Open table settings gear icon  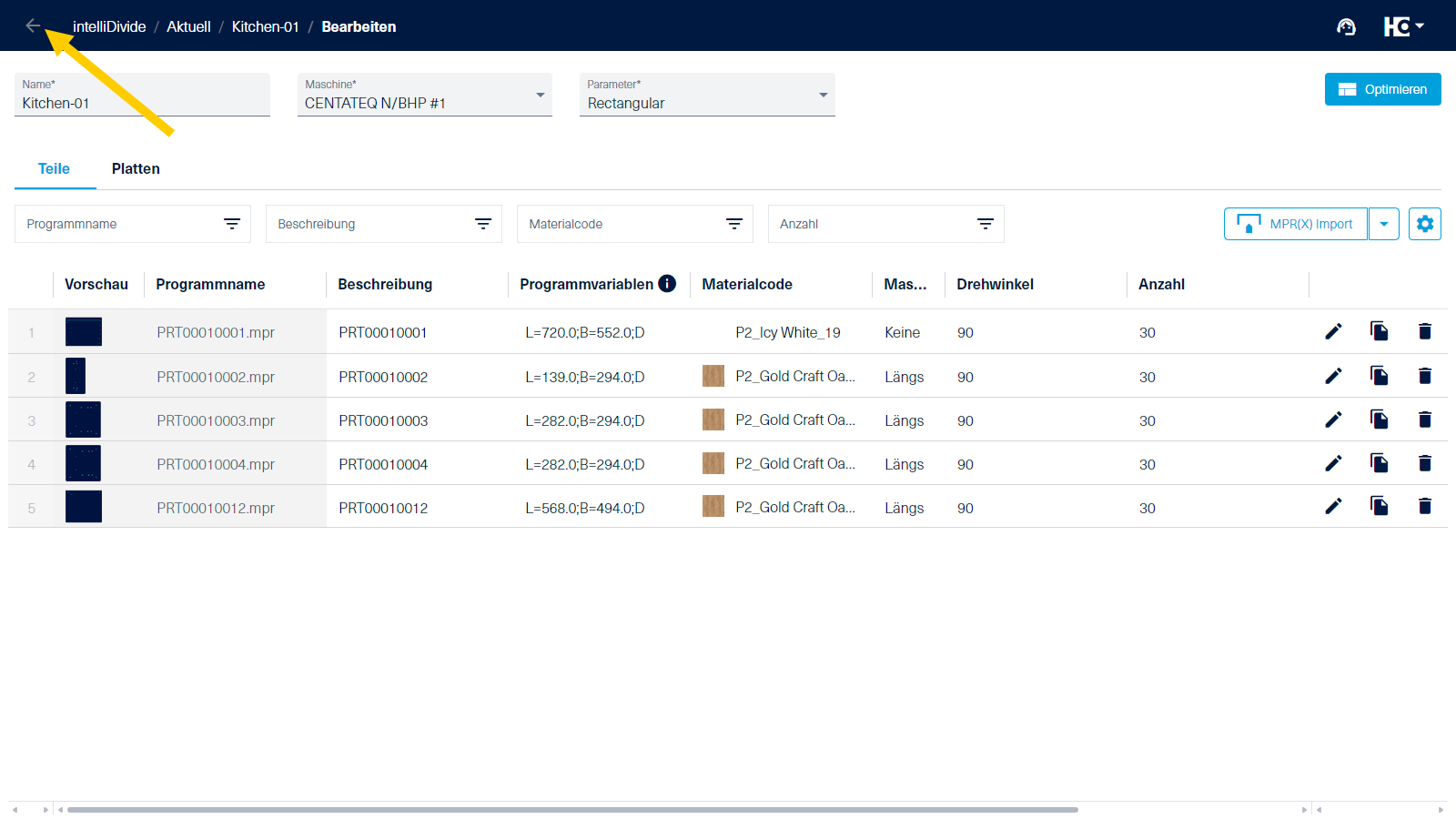1424,224
